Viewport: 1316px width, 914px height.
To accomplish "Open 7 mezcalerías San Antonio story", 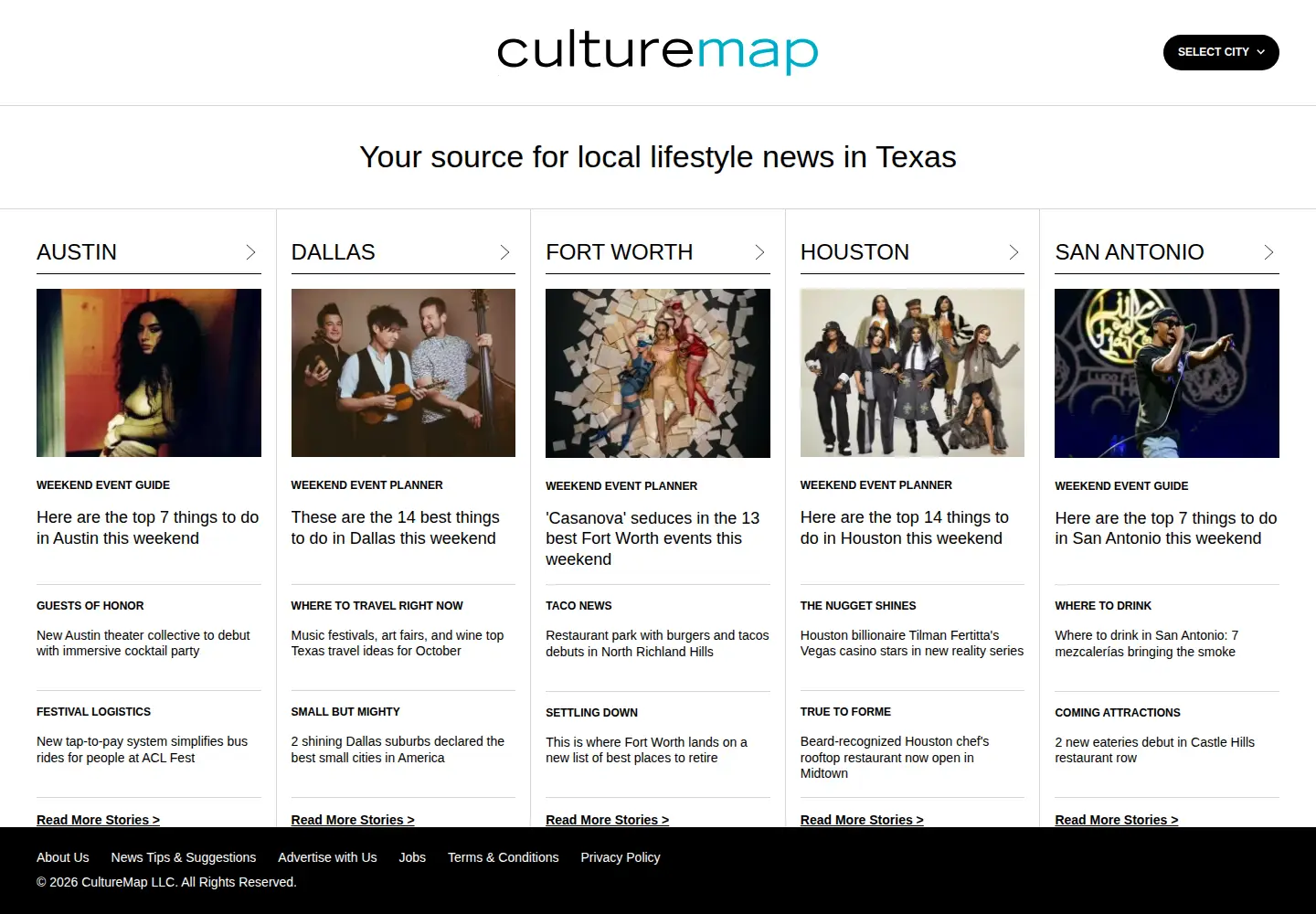I will pos(1147,643).
